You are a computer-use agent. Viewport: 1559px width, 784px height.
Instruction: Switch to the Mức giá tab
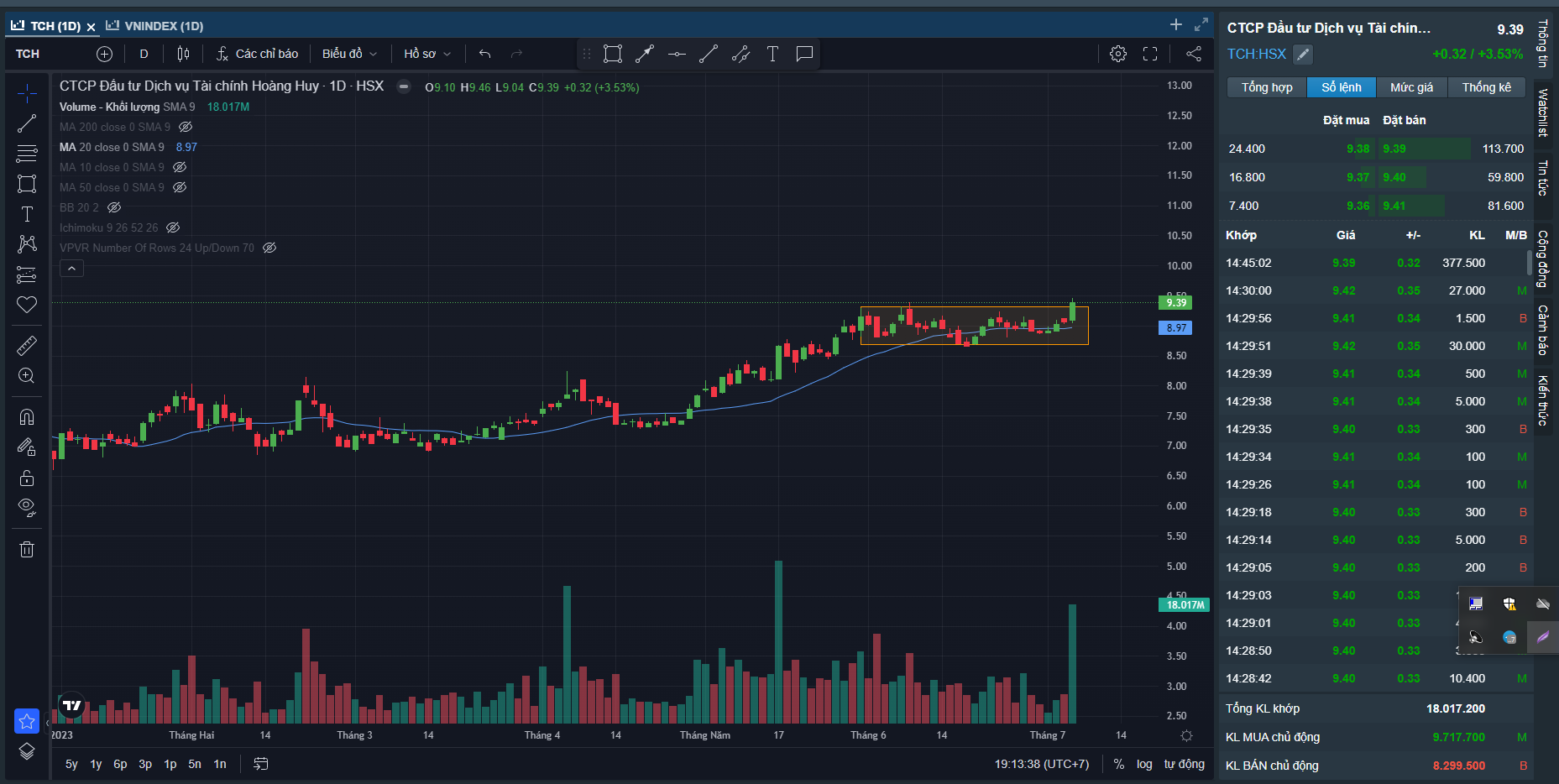(1411, 87)
